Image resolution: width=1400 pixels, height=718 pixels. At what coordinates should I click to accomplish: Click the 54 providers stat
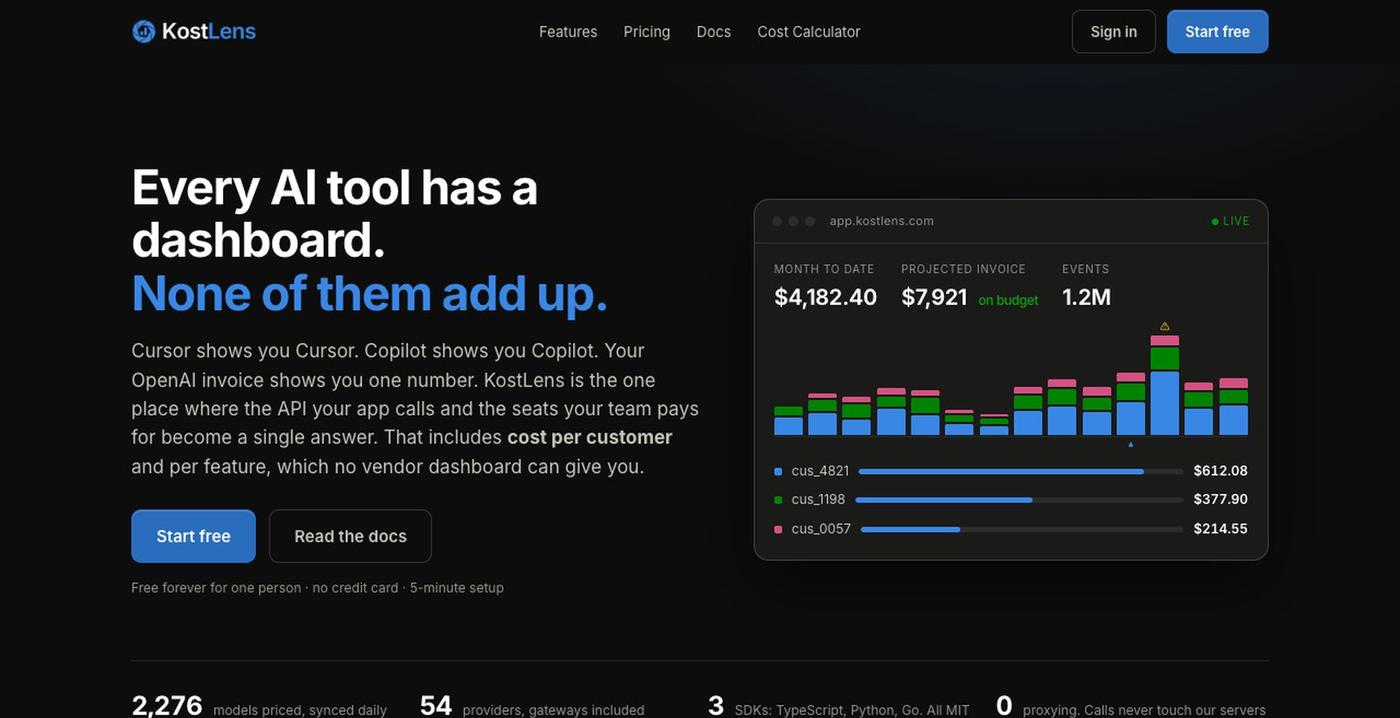[x=532, y=706]
